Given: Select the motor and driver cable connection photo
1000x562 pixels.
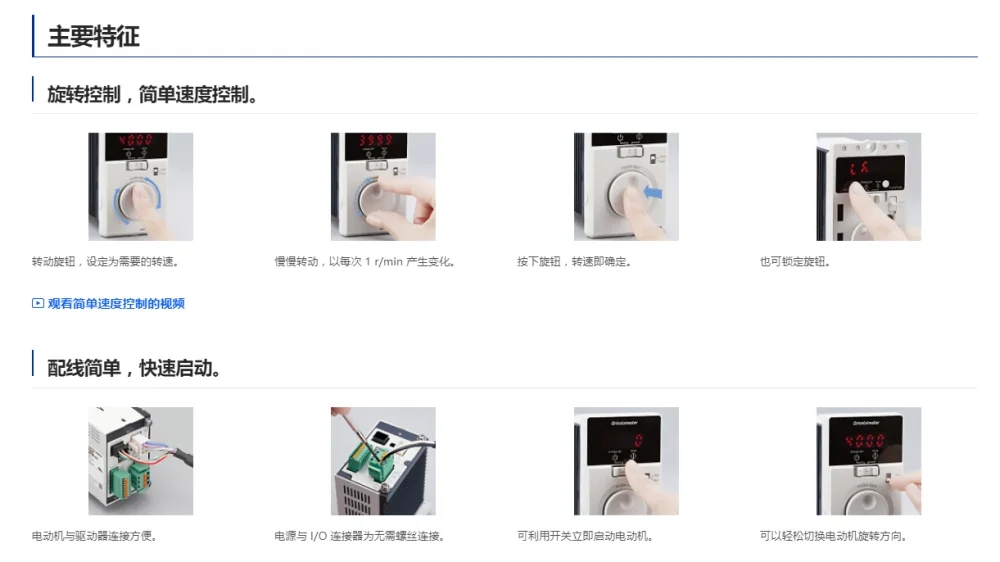Looking at the screenshot, I should (140, 461).
